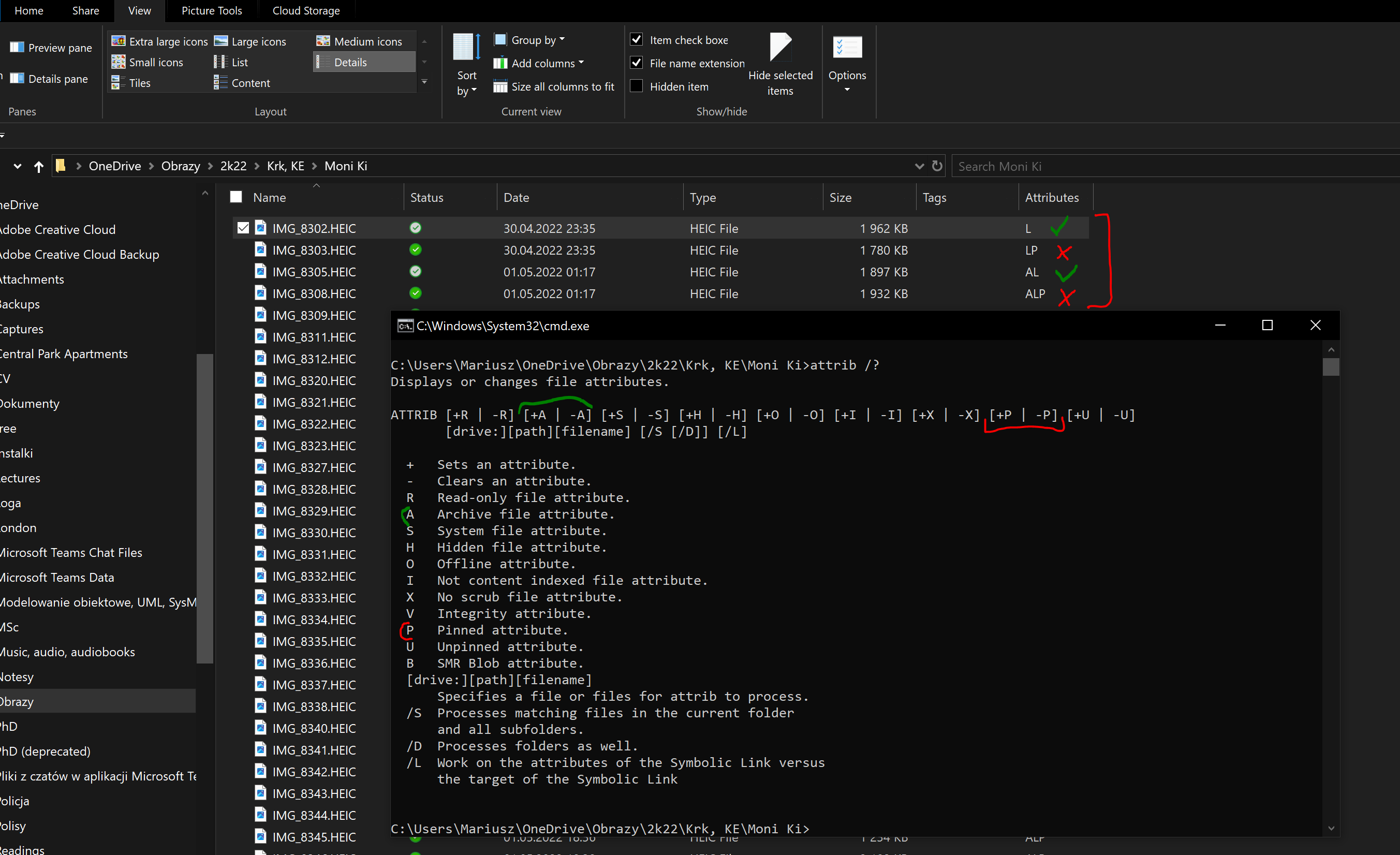The image size is (1400, 855).
Task: Select Dokumenty folder in sidebar
Action: point(30,403)
